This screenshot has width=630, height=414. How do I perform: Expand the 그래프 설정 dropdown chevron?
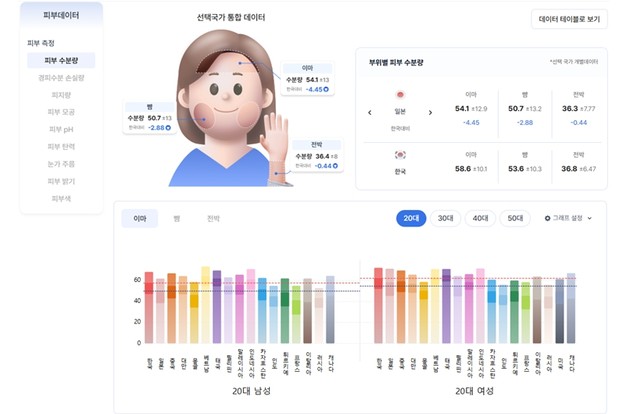(590, 218)
